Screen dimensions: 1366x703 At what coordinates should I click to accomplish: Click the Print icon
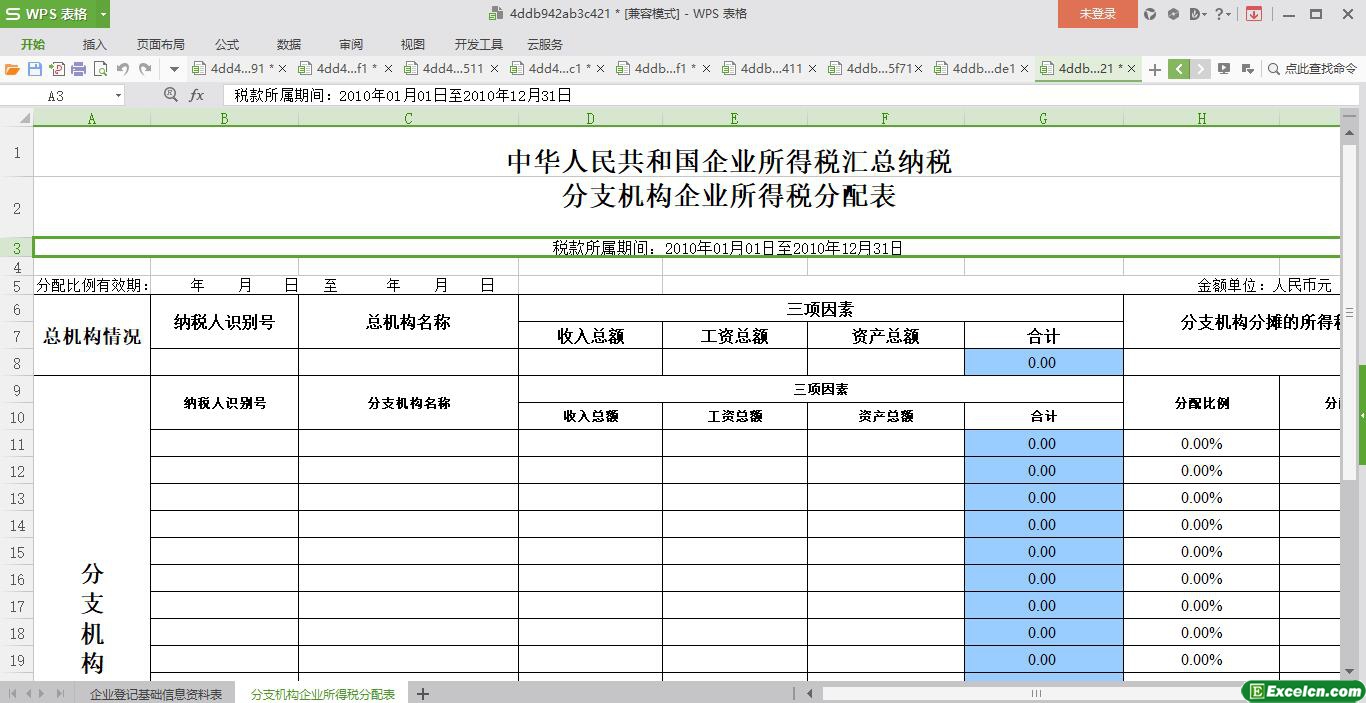[x=78, y=69]
